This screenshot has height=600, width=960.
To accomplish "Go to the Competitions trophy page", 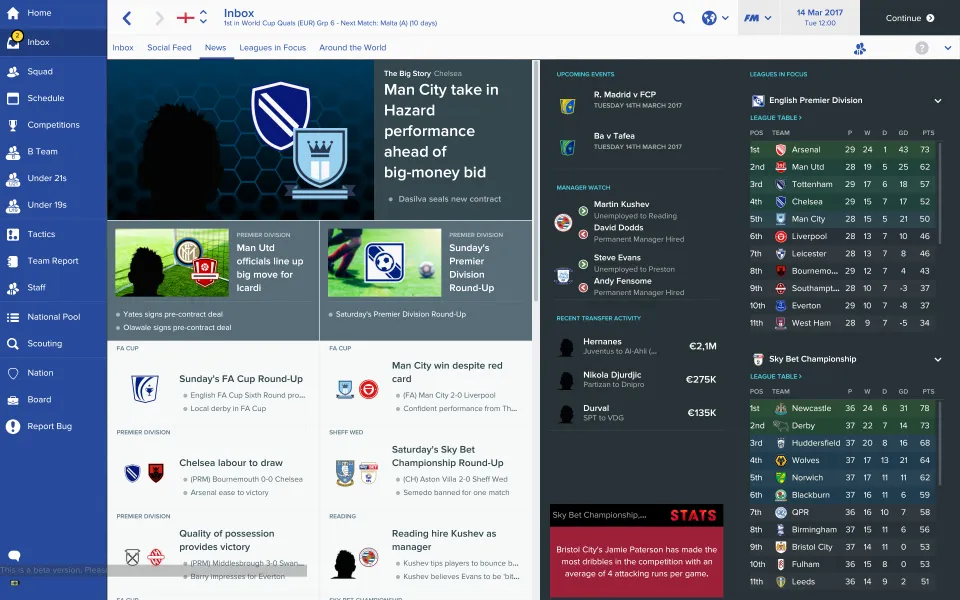I will coord(53,125).
